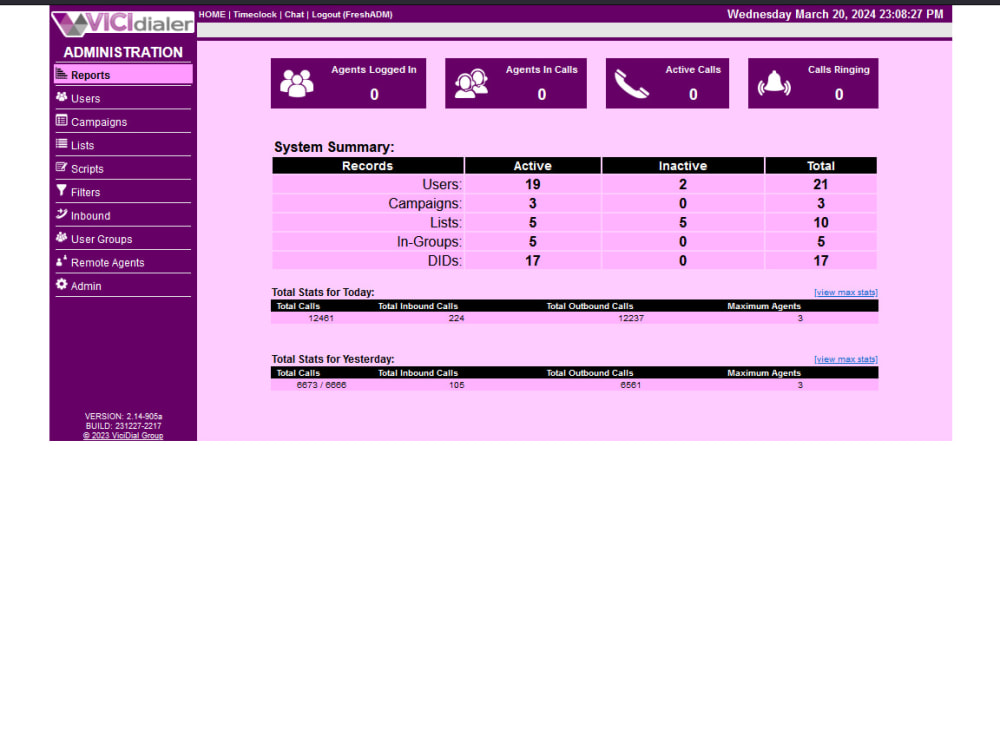Click the Scripts edit icon in sidebar

pos(61,167)
